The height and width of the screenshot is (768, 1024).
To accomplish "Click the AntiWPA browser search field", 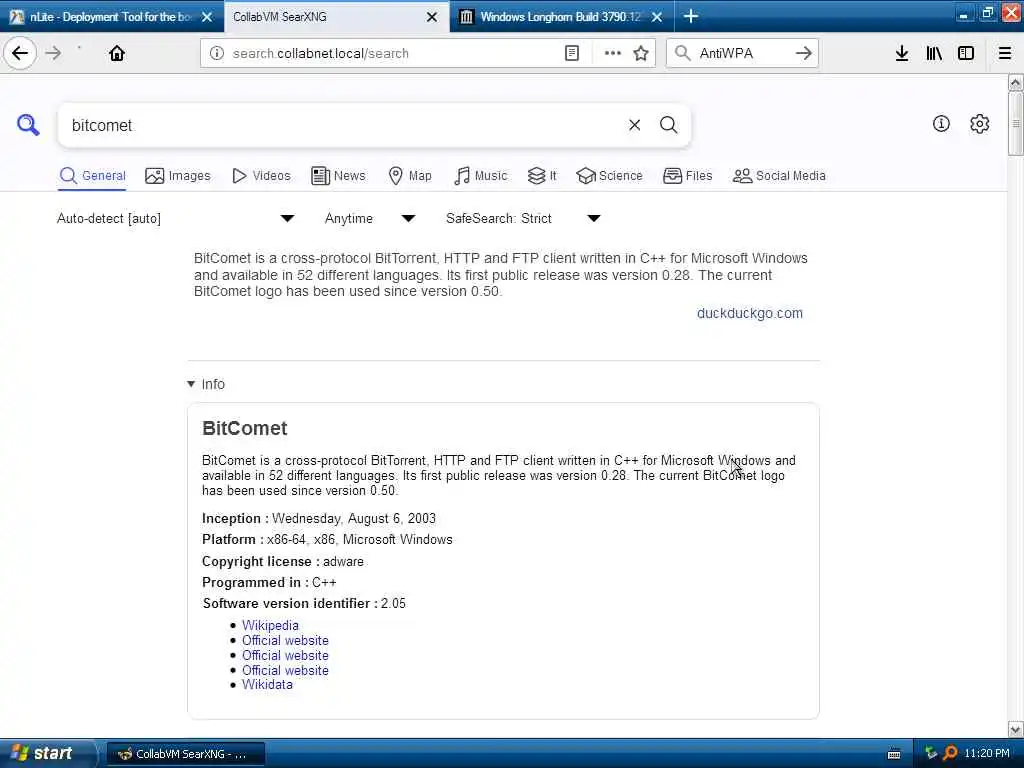I will [x=743, y=53].
